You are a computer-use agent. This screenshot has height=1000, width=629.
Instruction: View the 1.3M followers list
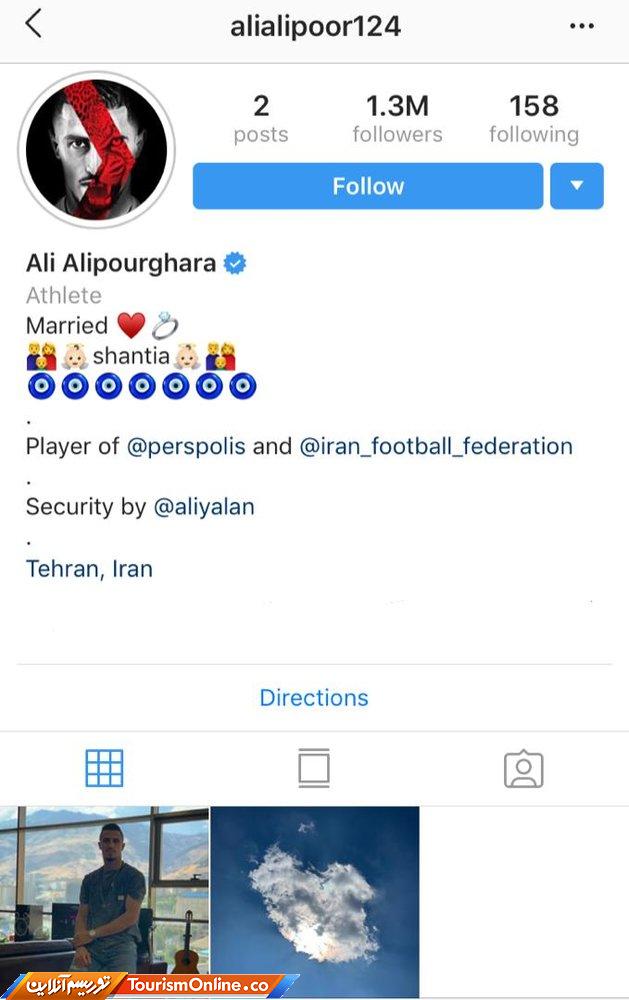[x=397, y=119]
